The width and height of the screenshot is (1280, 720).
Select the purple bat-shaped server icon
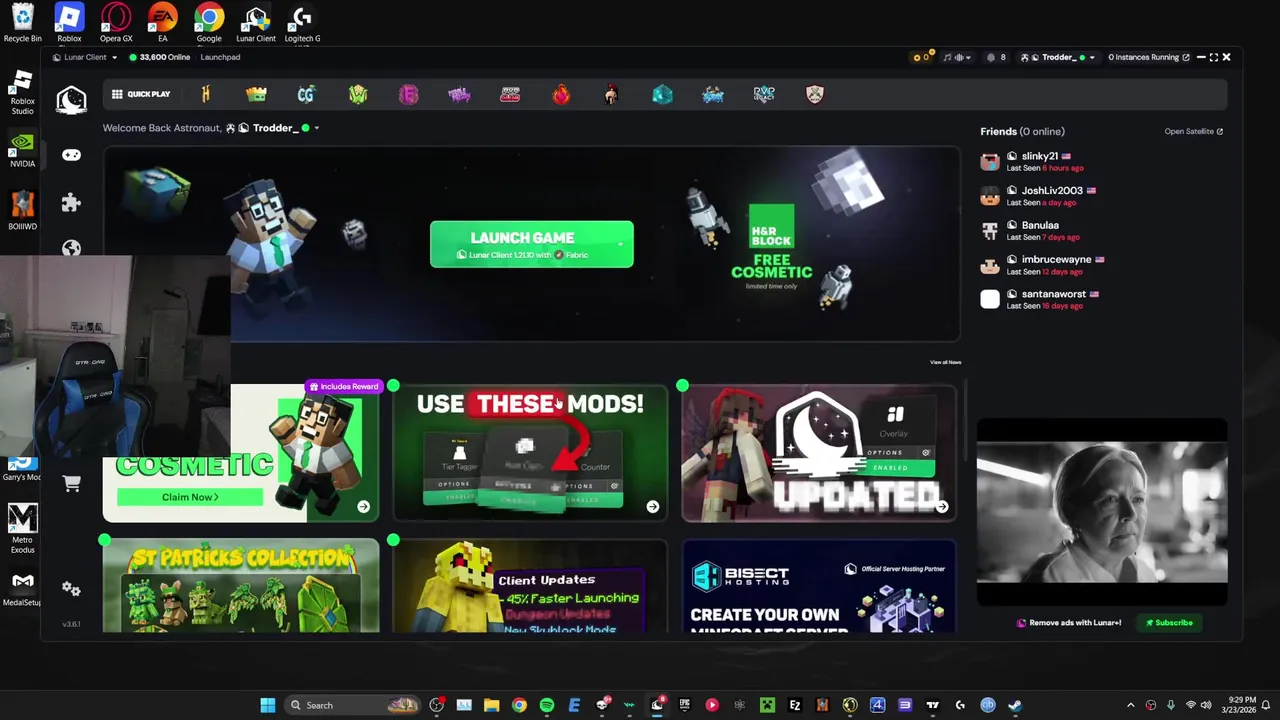(x=459, y=94)
